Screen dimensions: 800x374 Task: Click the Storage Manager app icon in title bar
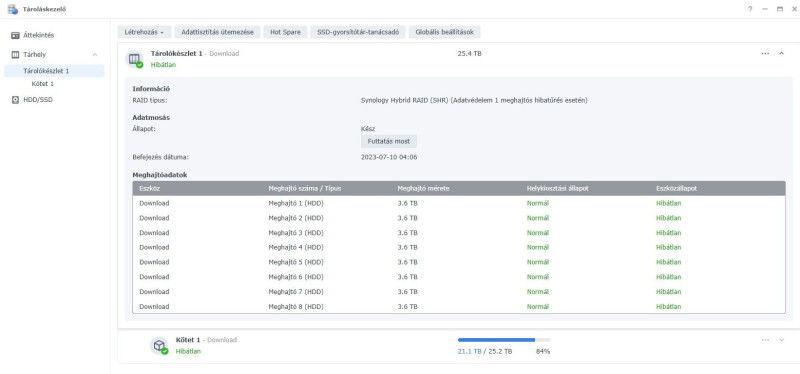[12, 9]
